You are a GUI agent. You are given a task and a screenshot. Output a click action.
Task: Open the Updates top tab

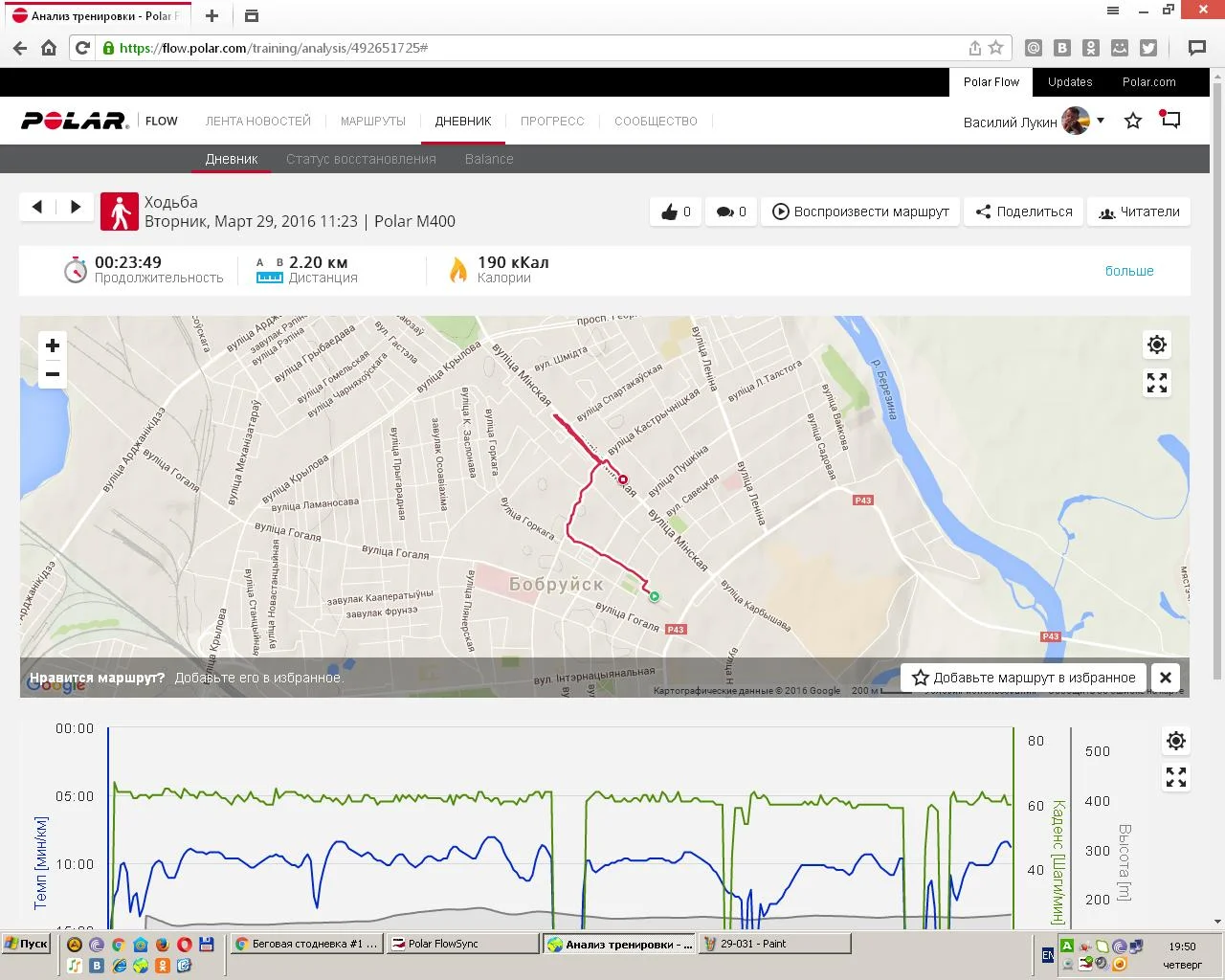[1070, 82]
